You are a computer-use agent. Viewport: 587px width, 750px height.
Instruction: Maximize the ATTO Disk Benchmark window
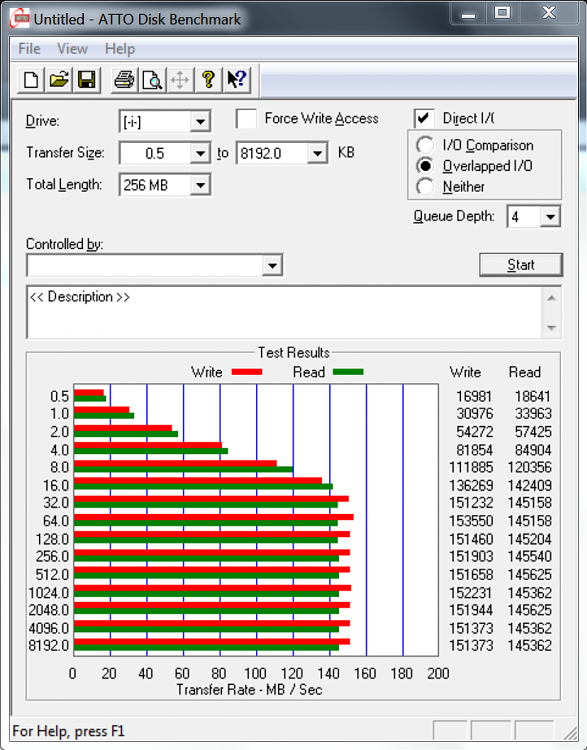(x=502, y=14)
